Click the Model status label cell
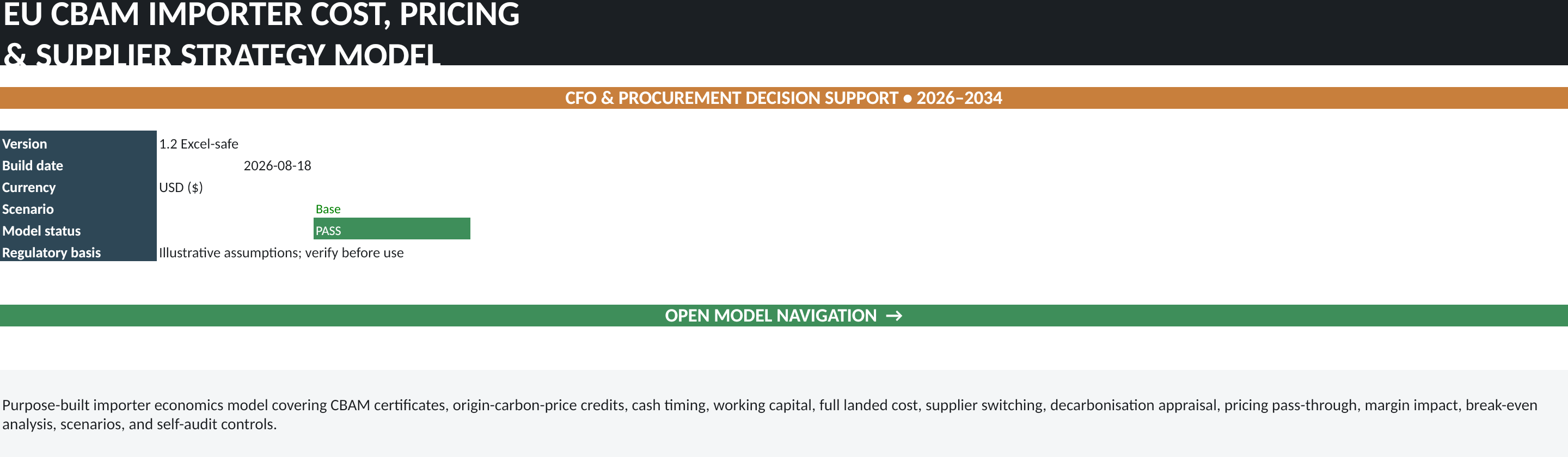The height and width of the screenshot is (457, 1568). pos(78,231)
